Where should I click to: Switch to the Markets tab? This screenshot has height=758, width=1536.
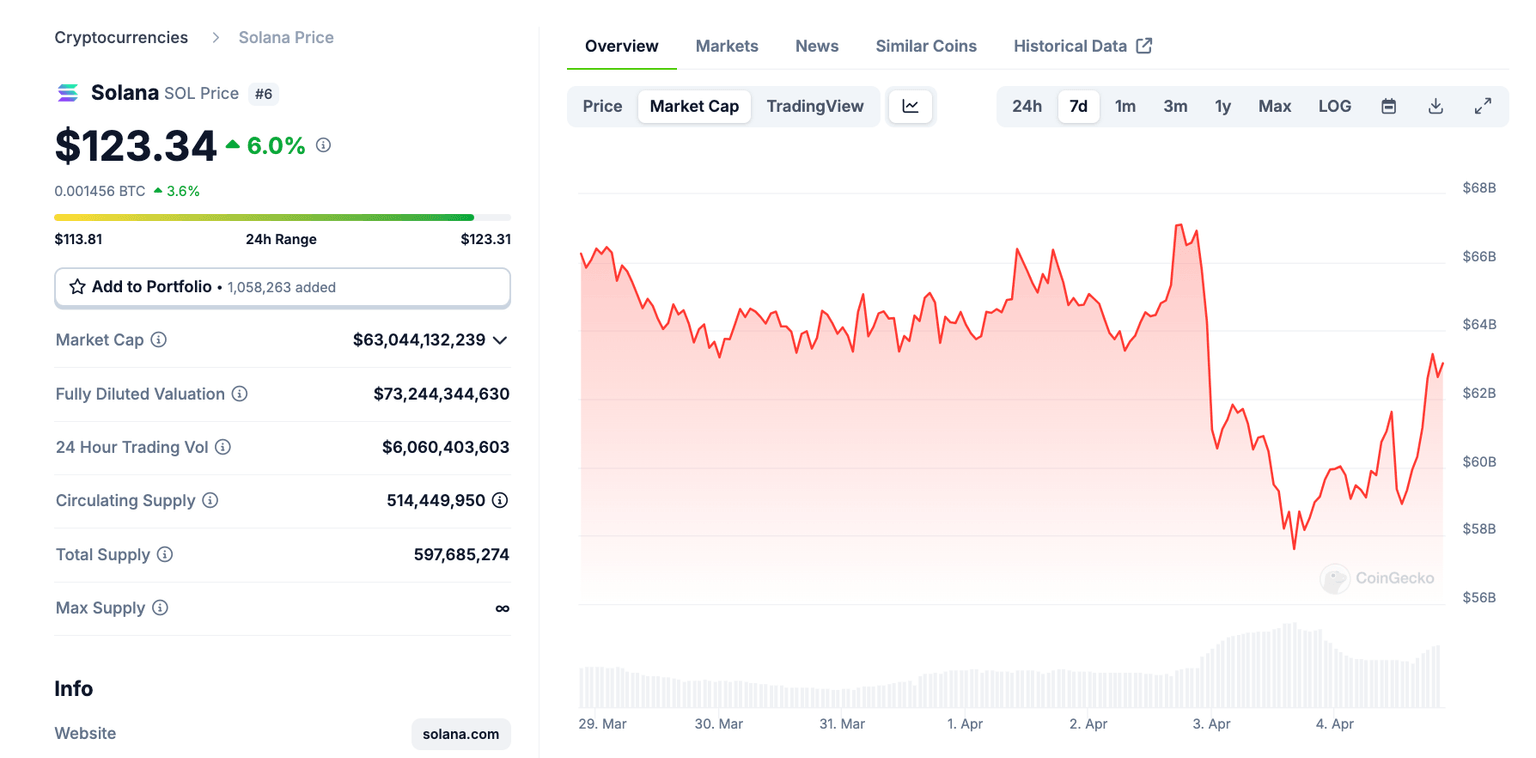click(727, 45)
